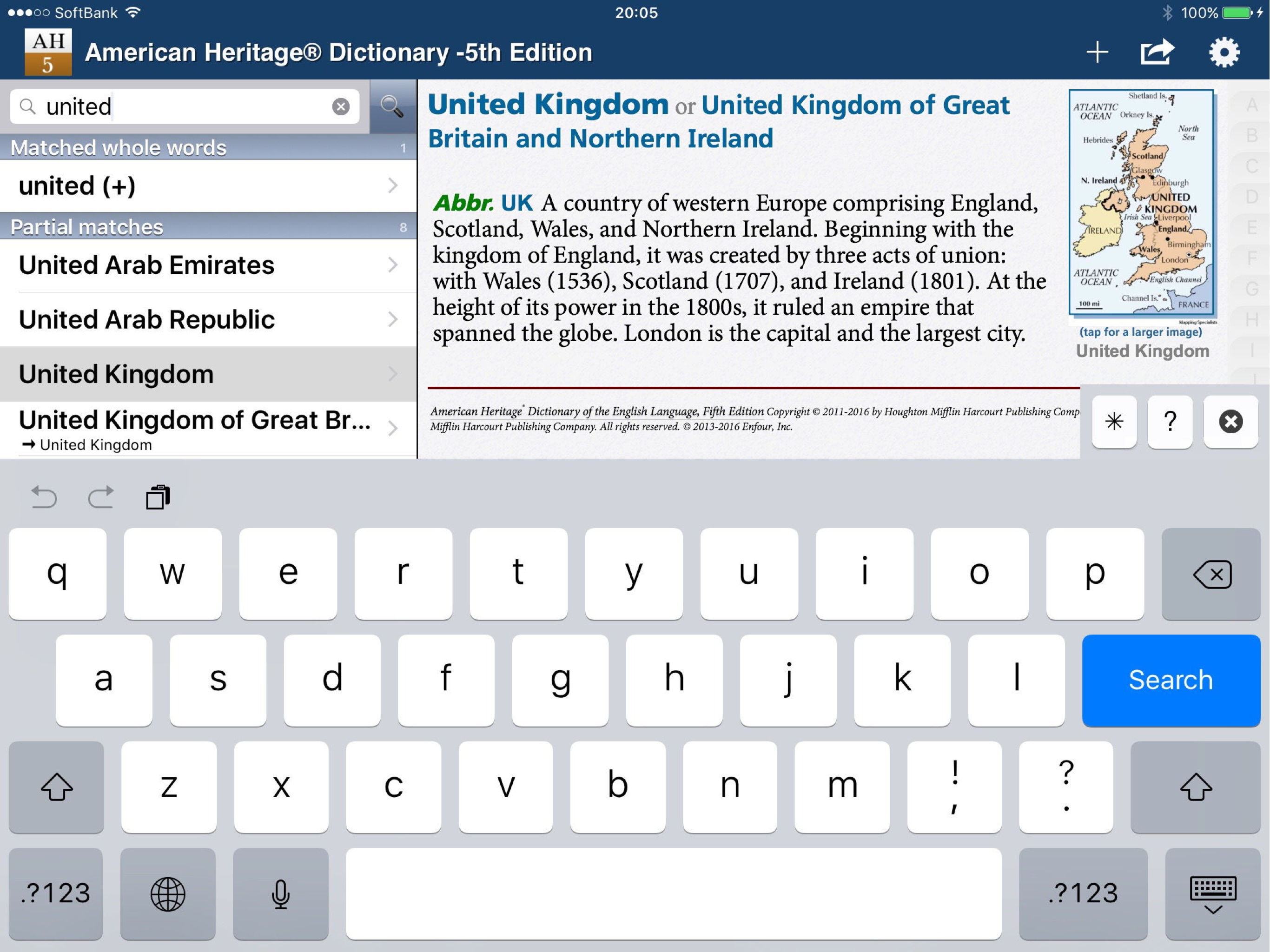Tap the right shift key
Screen dimensions: 1270x952
click(1195, 787)
